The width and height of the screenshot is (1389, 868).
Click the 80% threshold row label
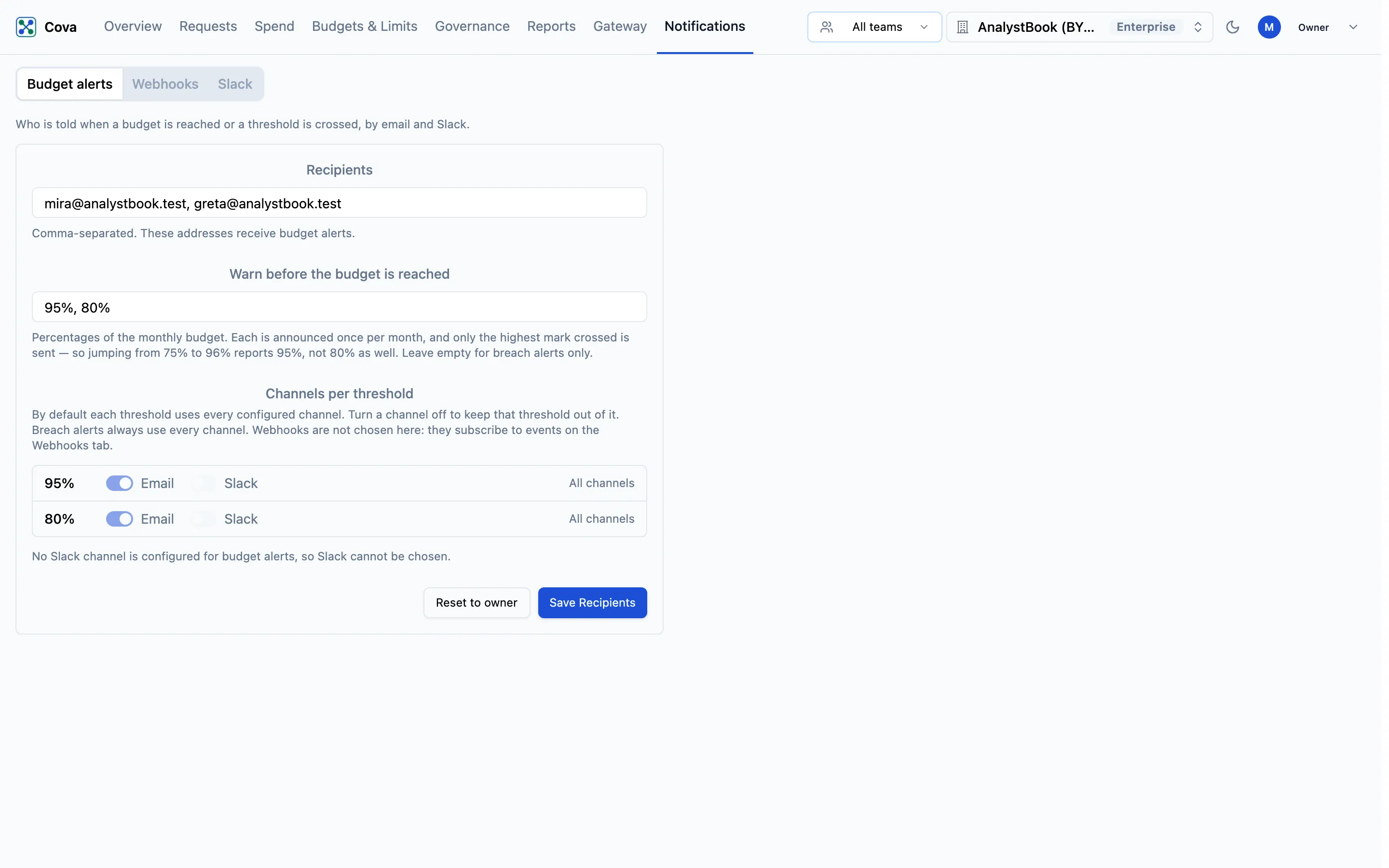pos(59,519)
